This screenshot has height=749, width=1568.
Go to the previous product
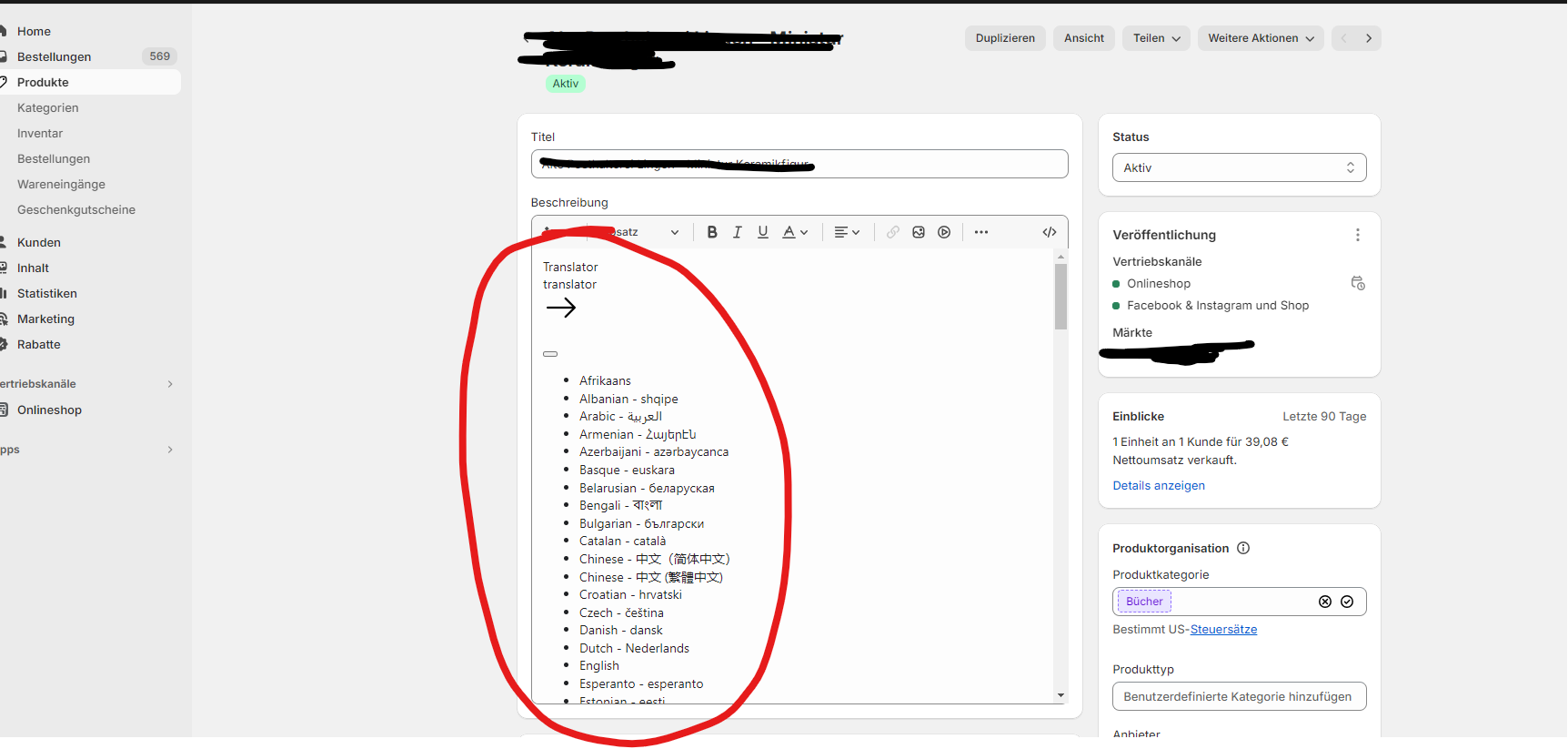[x=1344, y=38]
